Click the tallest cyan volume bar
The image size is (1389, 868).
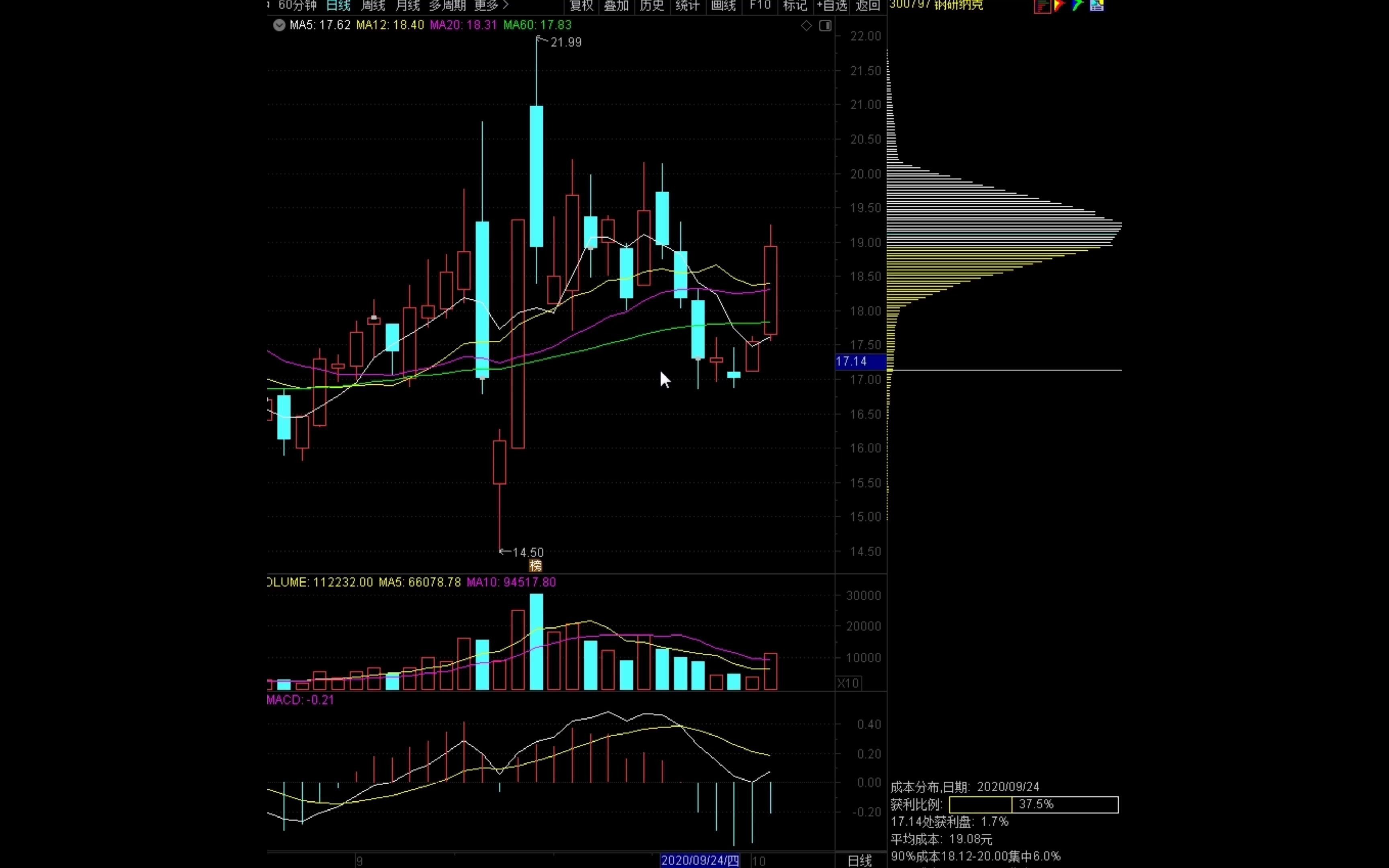pyautogui.click(x=536, y=642)
